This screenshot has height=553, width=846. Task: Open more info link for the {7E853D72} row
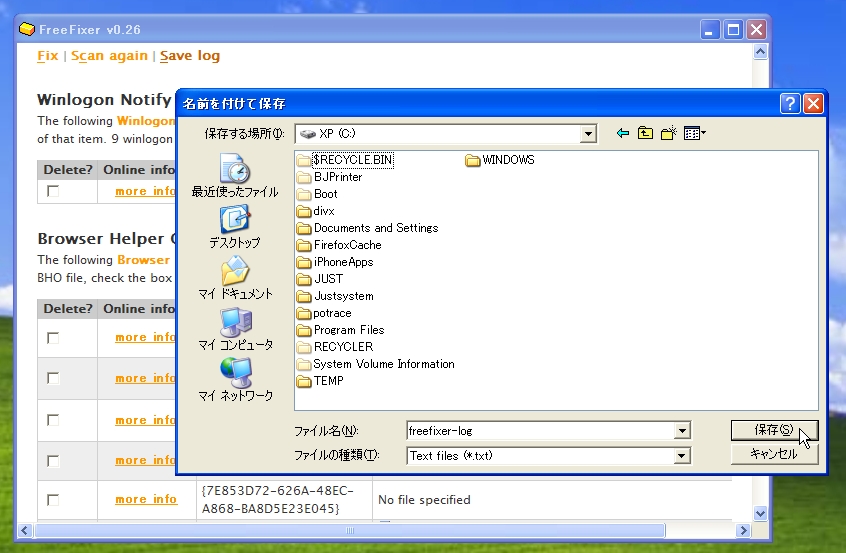click(x=146, y=500)
